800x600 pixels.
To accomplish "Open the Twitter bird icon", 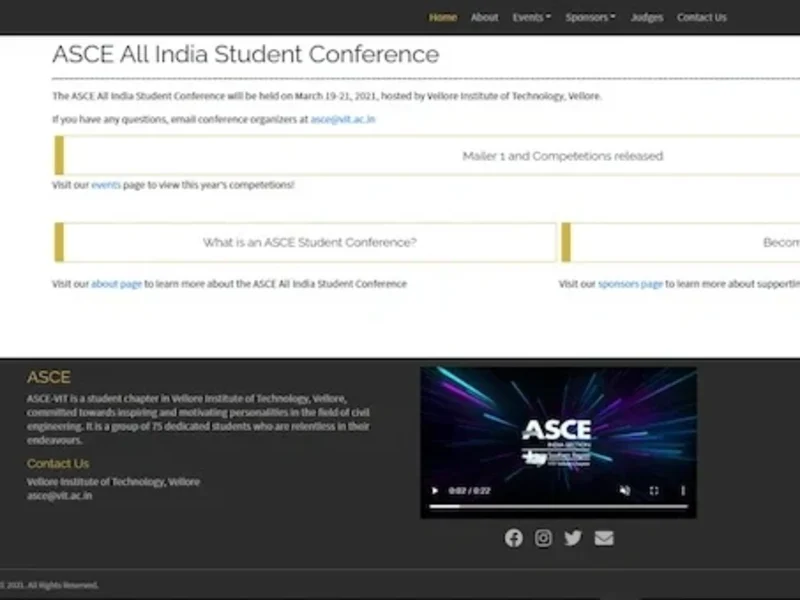I will click(x=573, y=538).
